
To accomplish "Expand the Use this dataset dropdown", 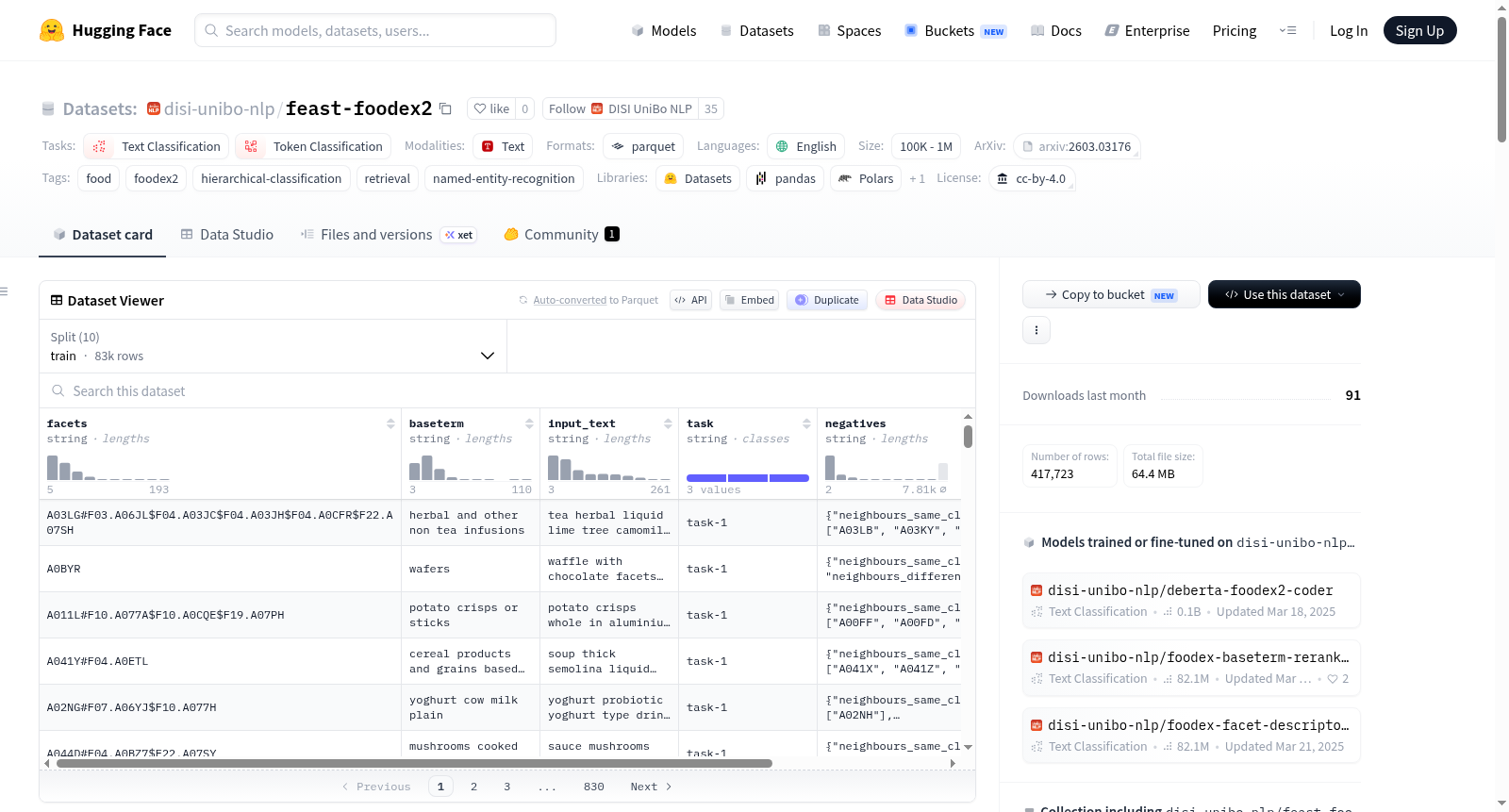I will click(x=1285, y=294).
